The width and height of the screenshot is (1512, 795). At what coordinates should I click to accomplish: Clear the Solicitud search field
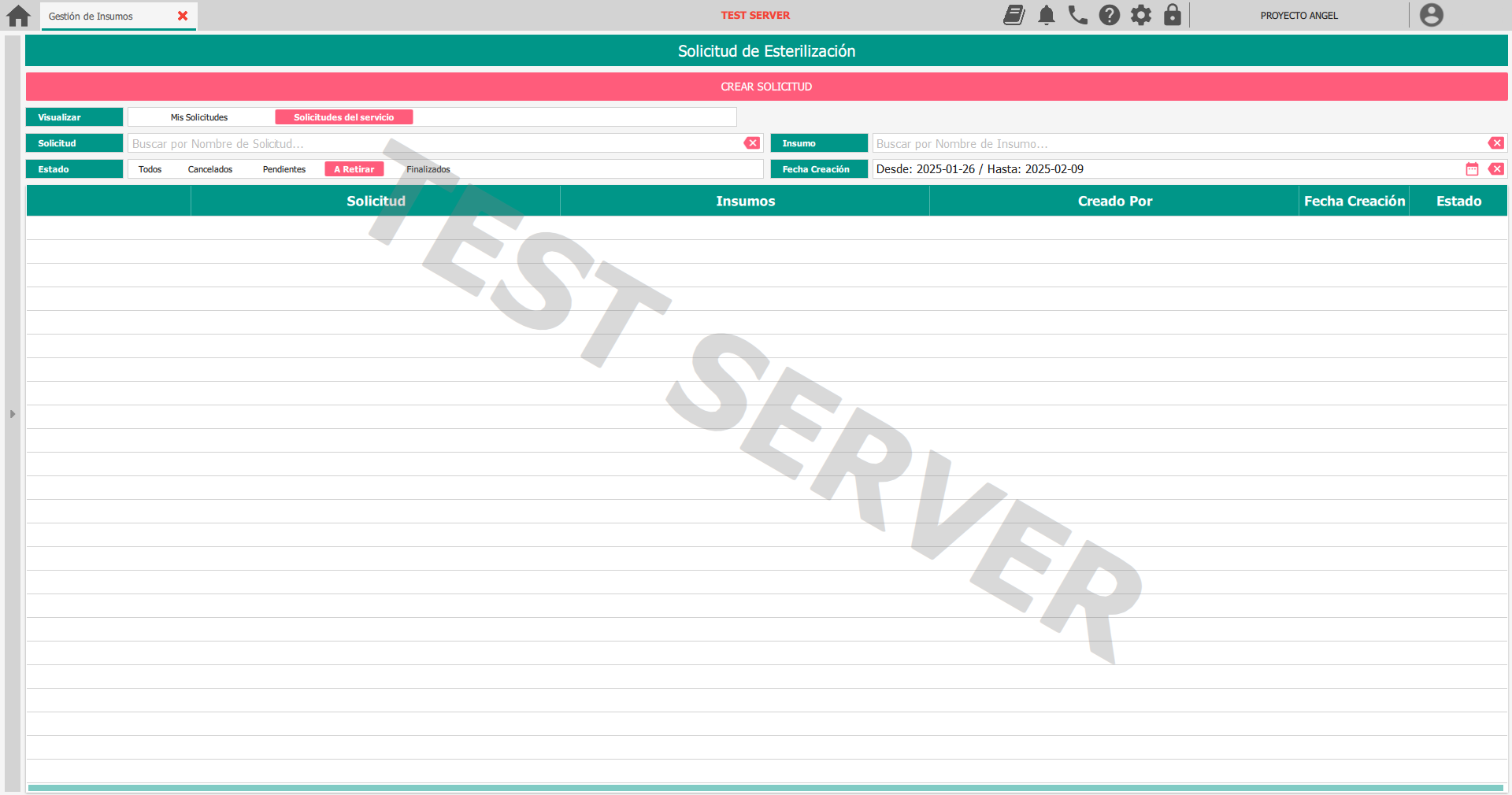(752, 143)
